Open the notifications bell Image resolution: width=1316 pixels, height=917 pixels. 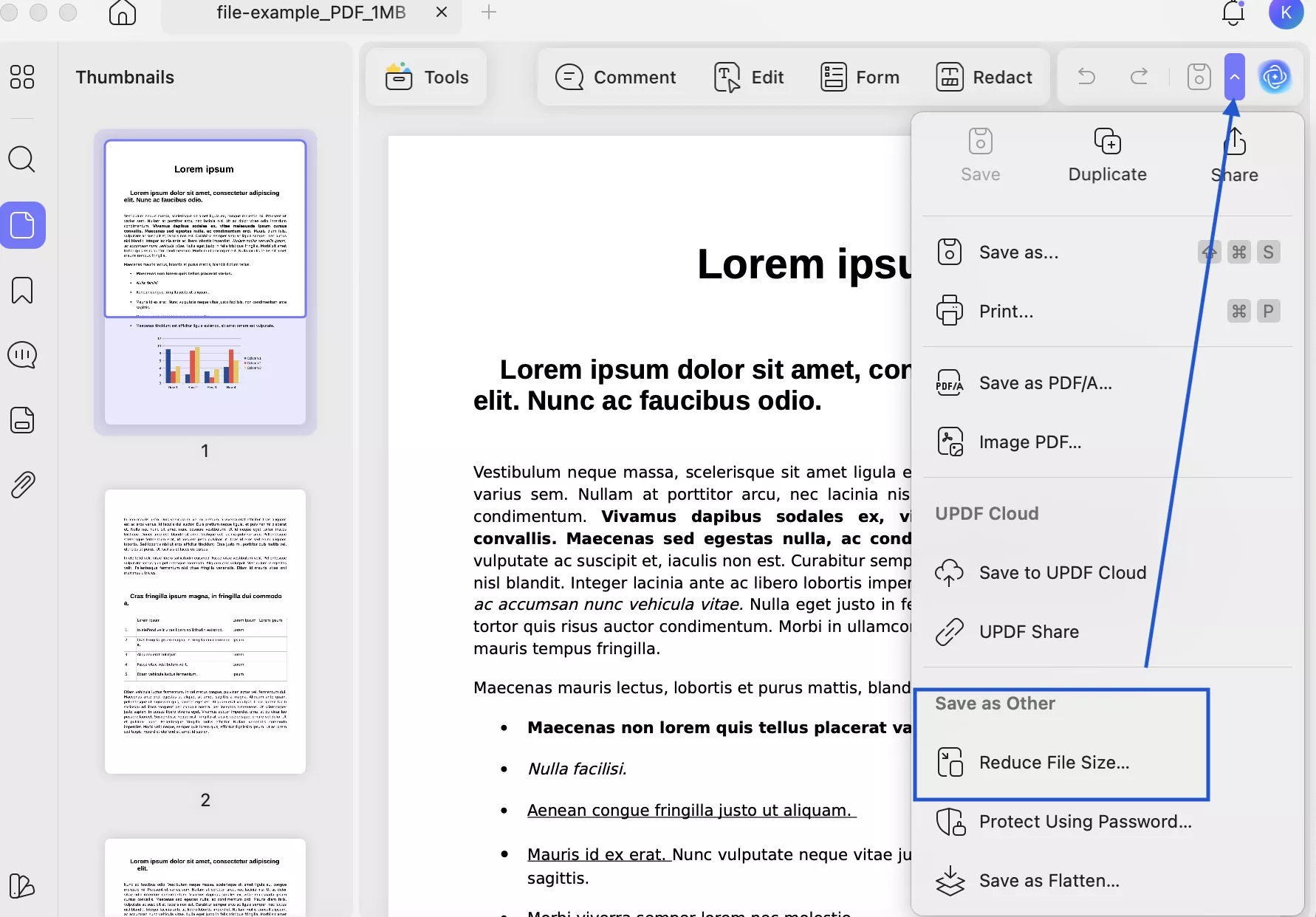pyautogui.click(x=1233, y=13)
